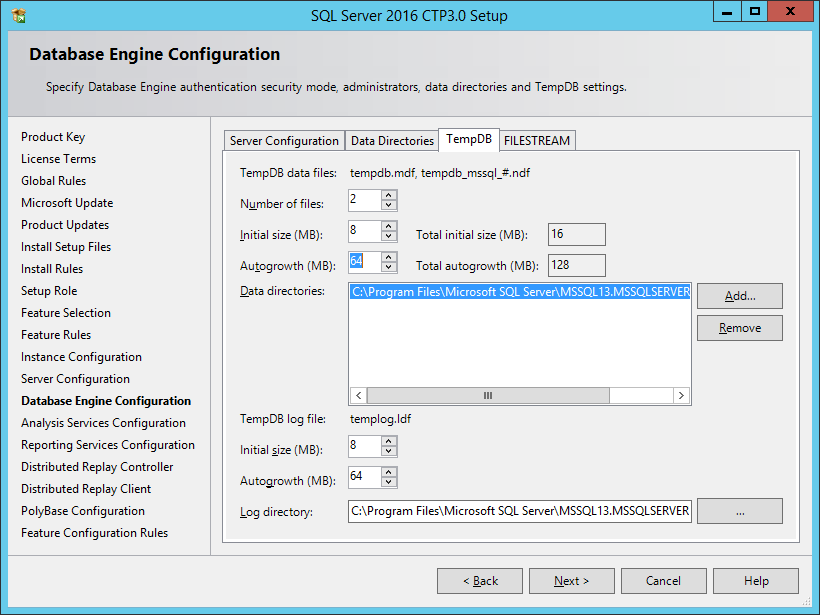The image size is (820, 615).
Task: Increase data files Initial size up arrow
Action: [x=389, y=226]
